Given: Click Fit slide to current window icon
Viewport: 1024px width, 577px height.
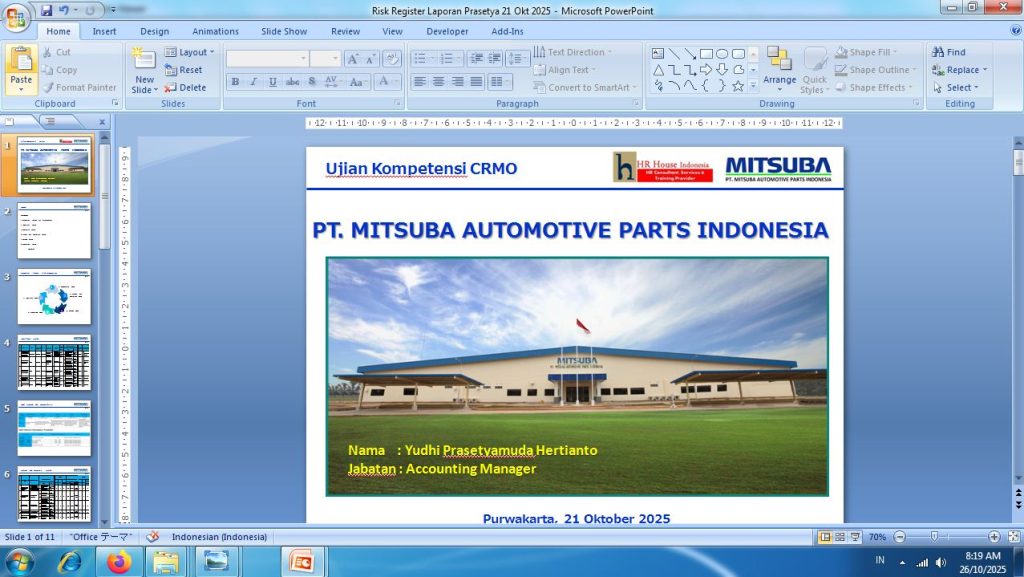Looking at the screenshot, I should 1011,537.
